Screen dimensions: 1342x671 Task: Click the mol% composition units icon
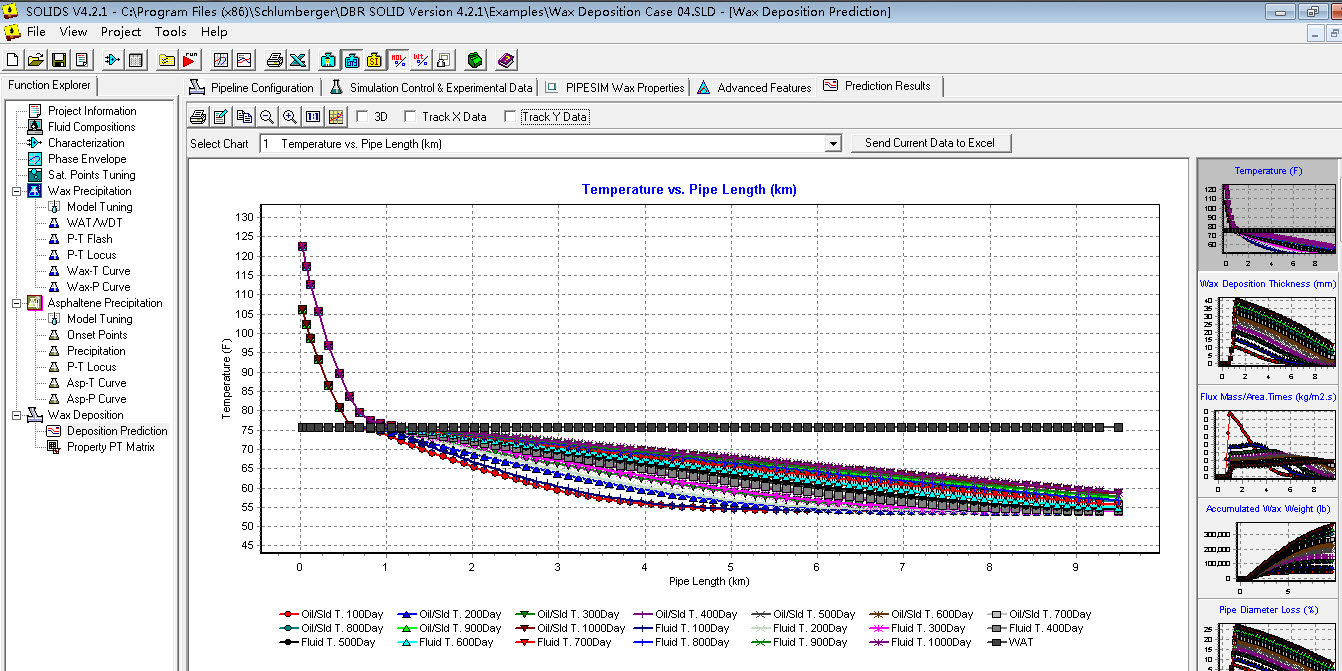pos(398,60)
